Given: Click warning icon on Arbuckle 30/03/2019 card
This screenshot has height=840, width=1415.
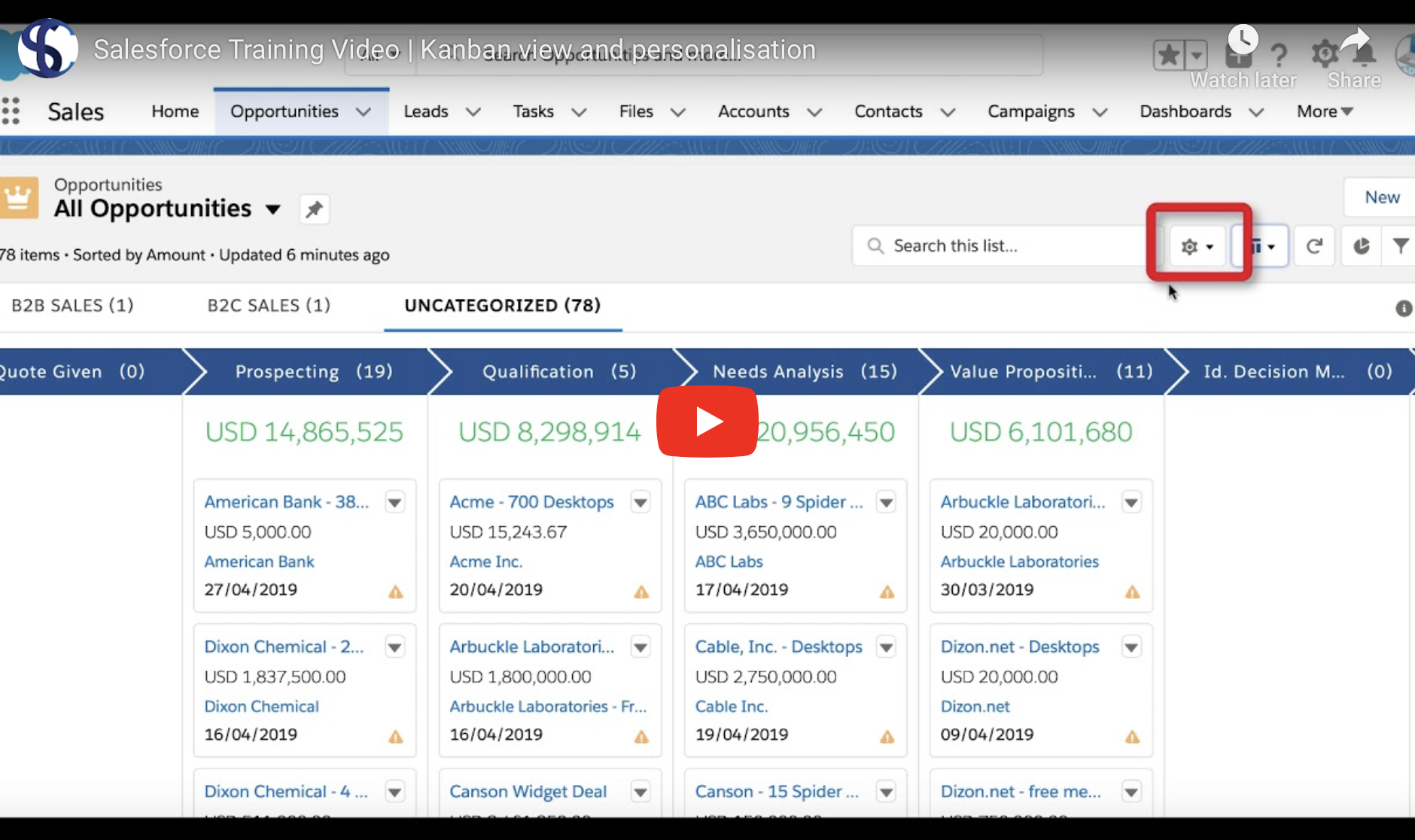Looking at the screenshot, I should 1132,592.
